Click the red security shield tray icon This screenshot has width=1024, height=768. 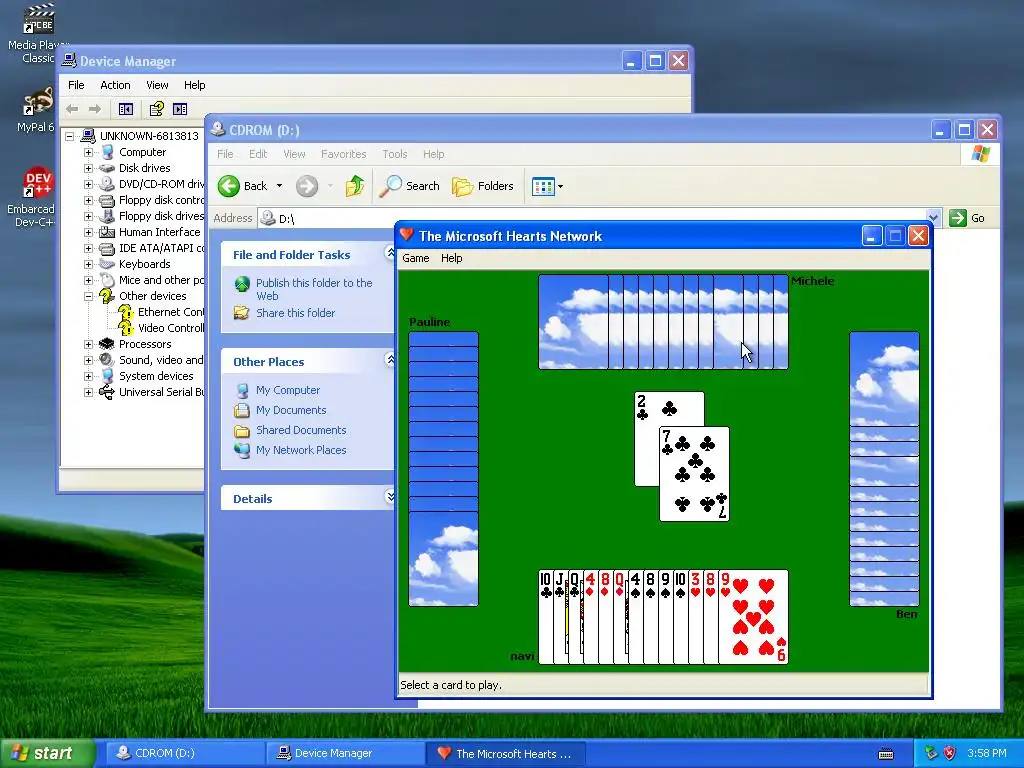(950, 754)
